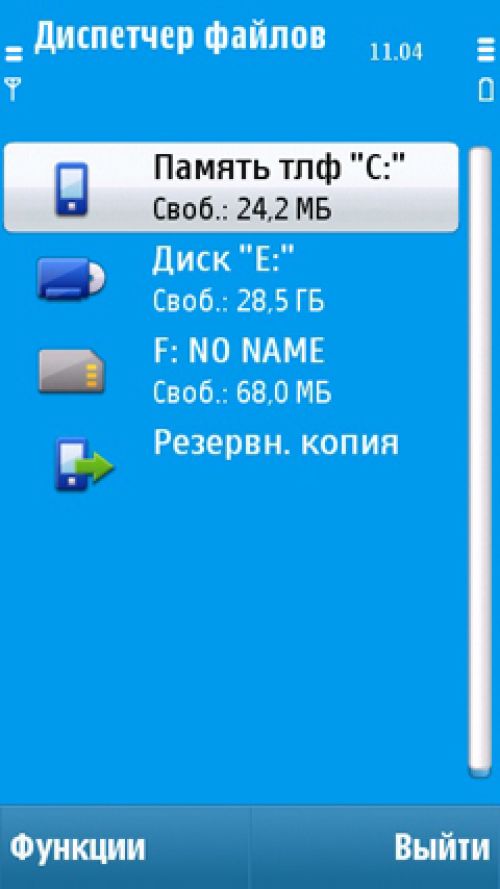Tap the mass storage disk E: icon
The height and width of the screenshot is (889, 500).
click(71, 278)
